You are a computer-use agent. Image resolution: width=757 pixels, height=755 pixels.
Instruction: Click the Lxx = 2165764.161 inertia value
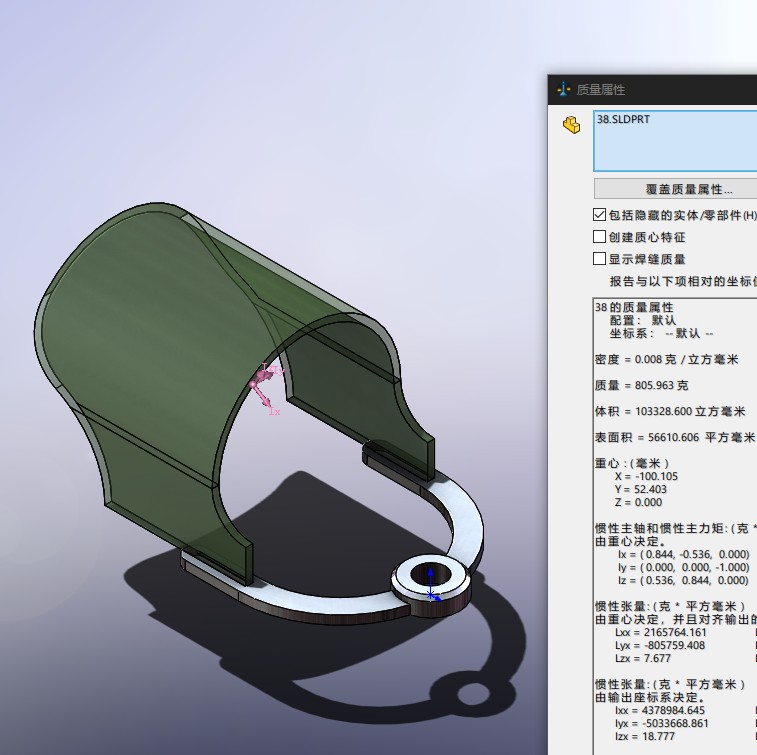pos(660,632)
